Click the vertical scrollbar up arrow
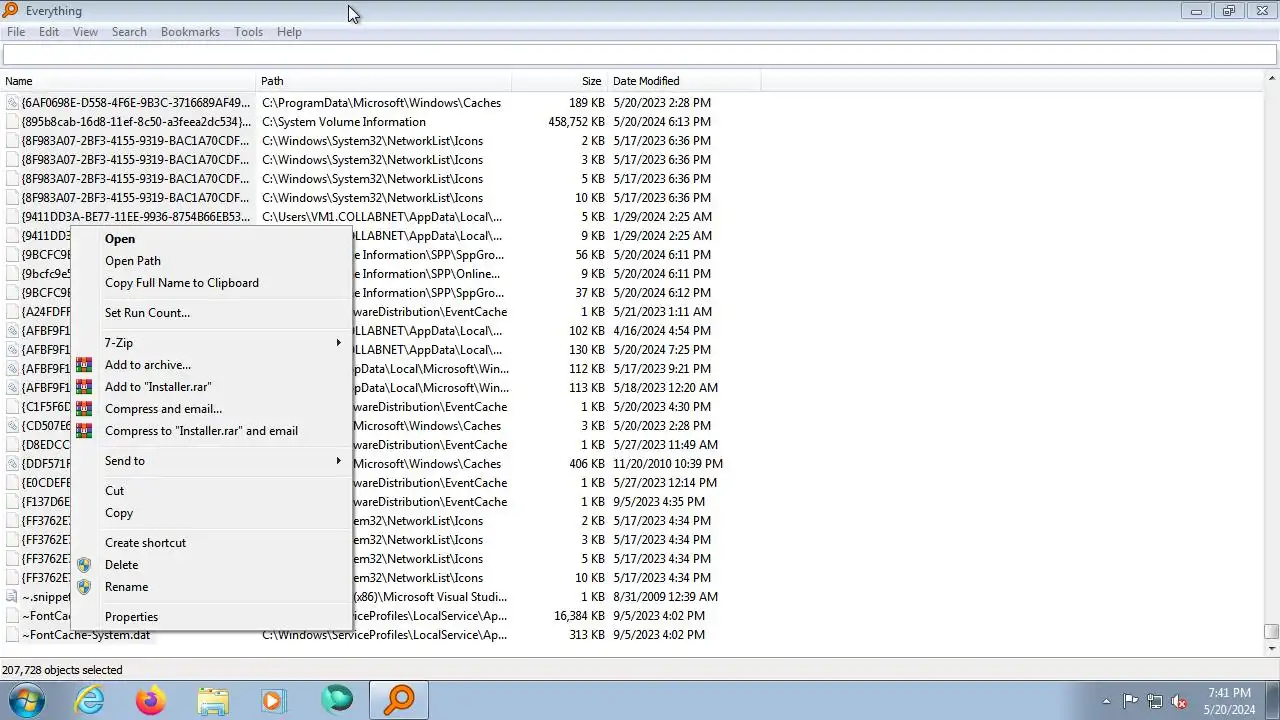 click(1271, 80)
